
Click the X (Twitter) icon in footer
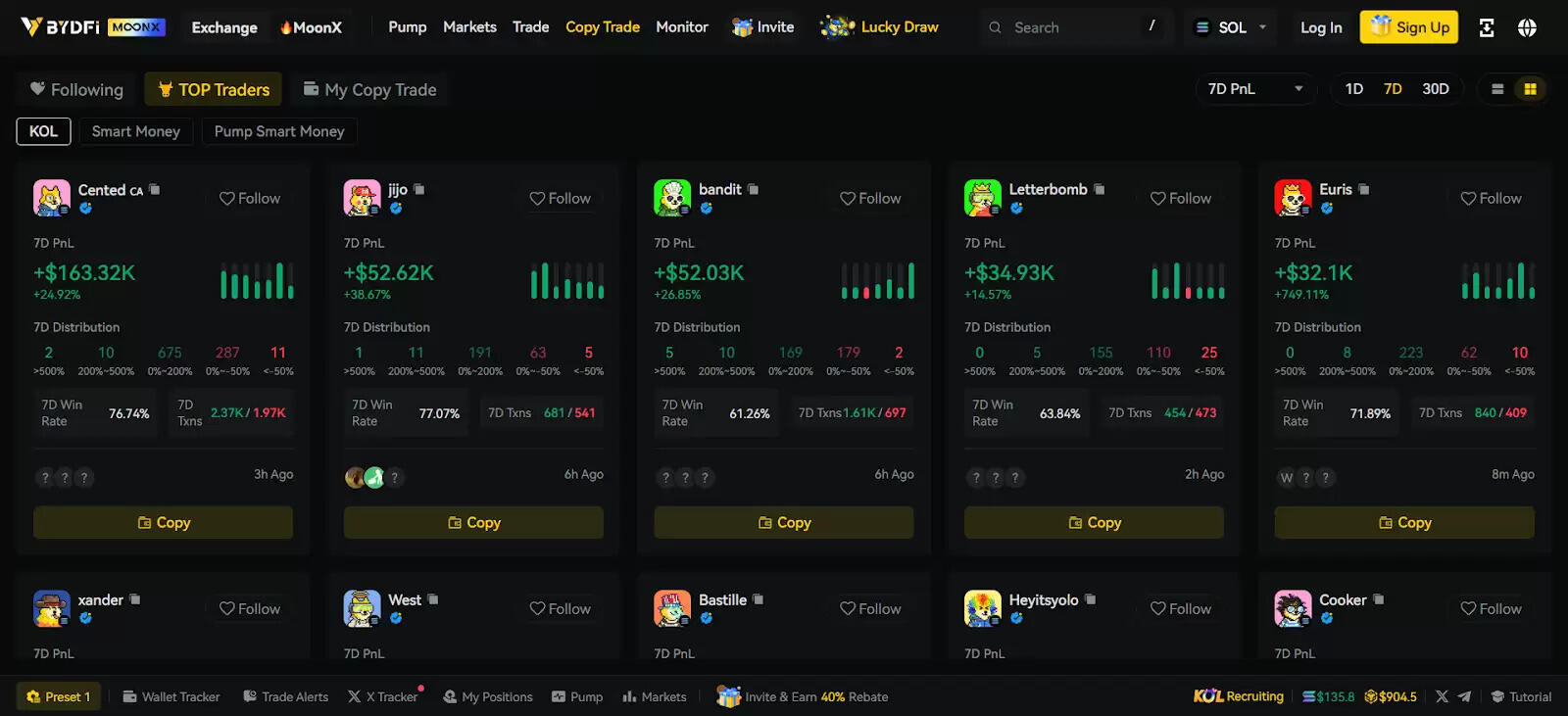coord(1442,696)
